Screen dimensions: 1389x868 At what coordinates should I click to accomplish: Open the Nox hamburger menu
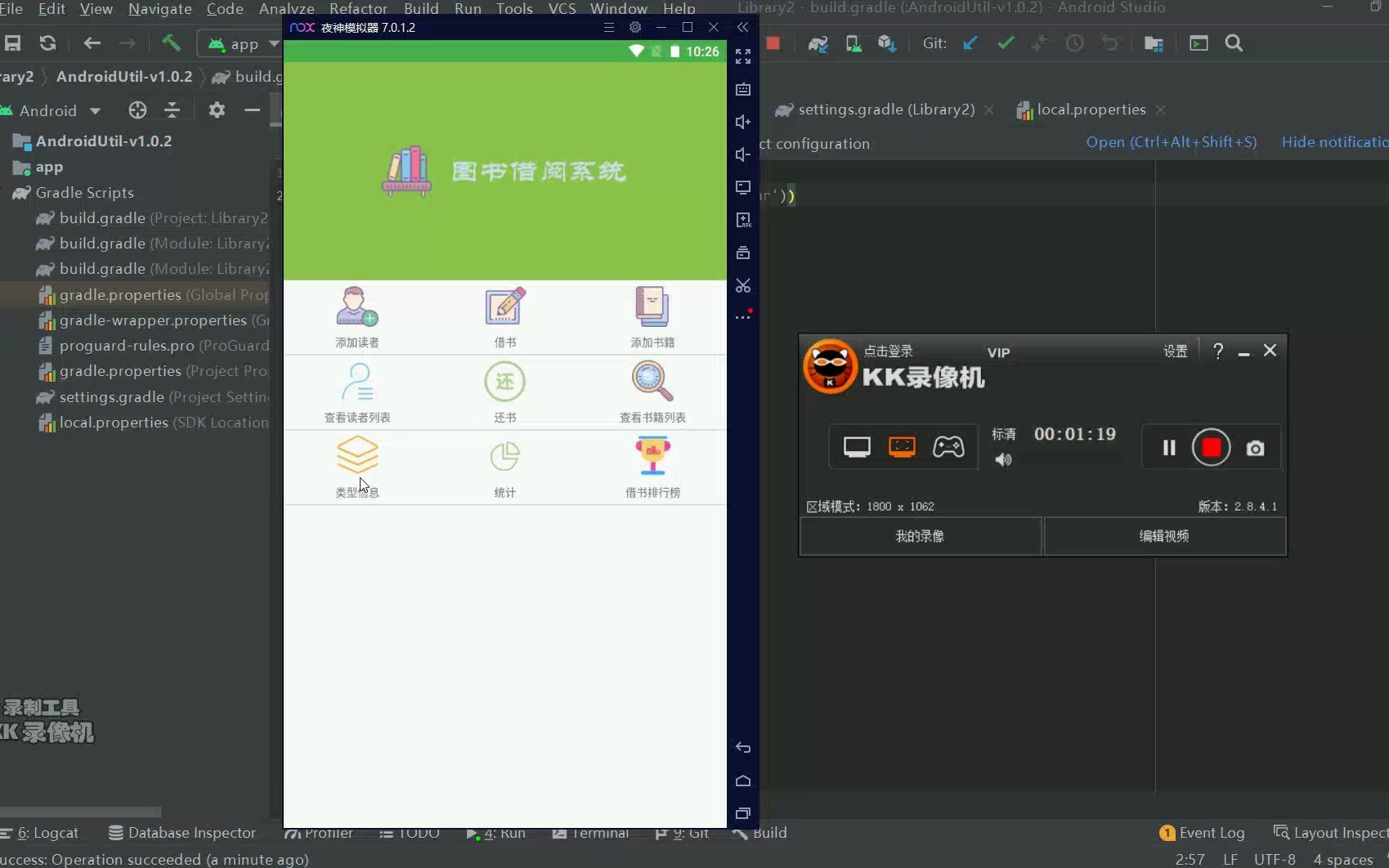pyautogui.click(x=608, y=27)
